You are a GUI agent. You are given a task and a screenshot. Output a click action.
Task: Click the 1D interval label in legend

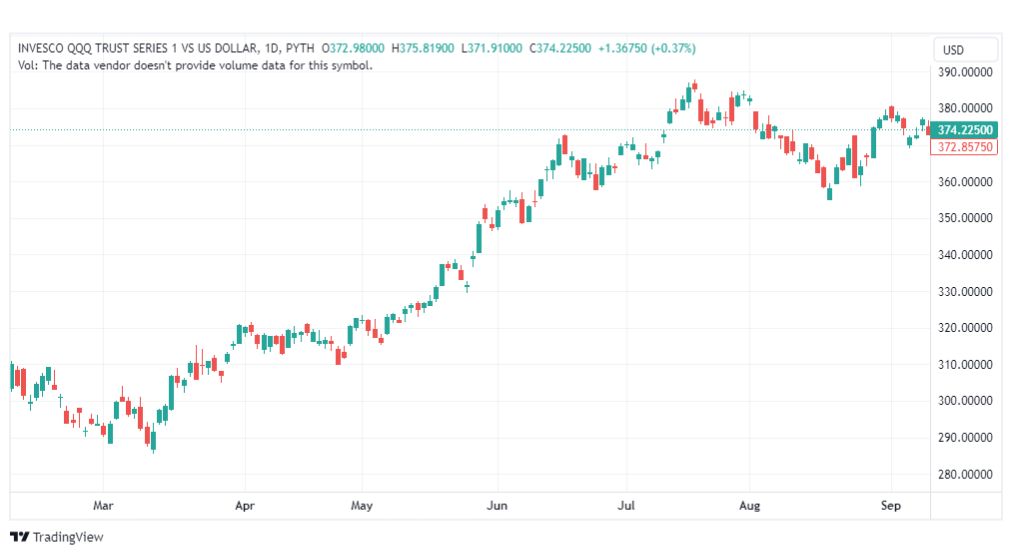[x=272, y=48]
